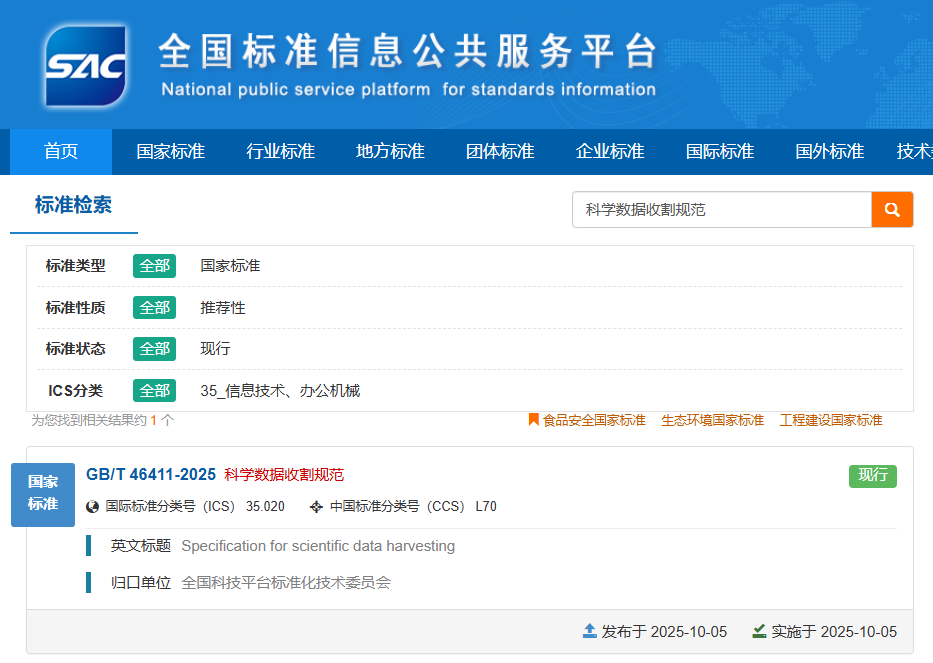This screenshot has height=663, width=933.
Task: Click the orange search magnifier button
Action: (x=892, y=210)
